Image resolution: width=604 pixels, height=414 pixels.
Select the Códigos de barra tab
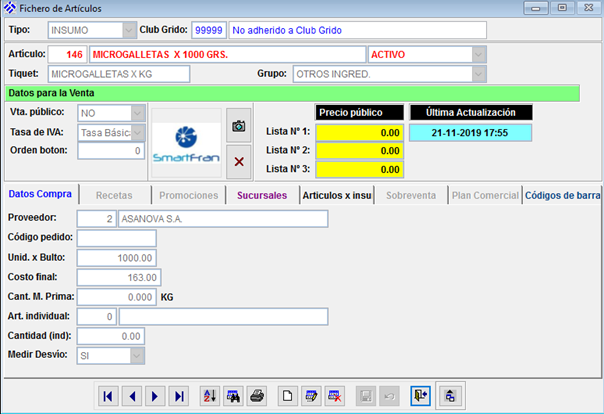coord(561,195)
